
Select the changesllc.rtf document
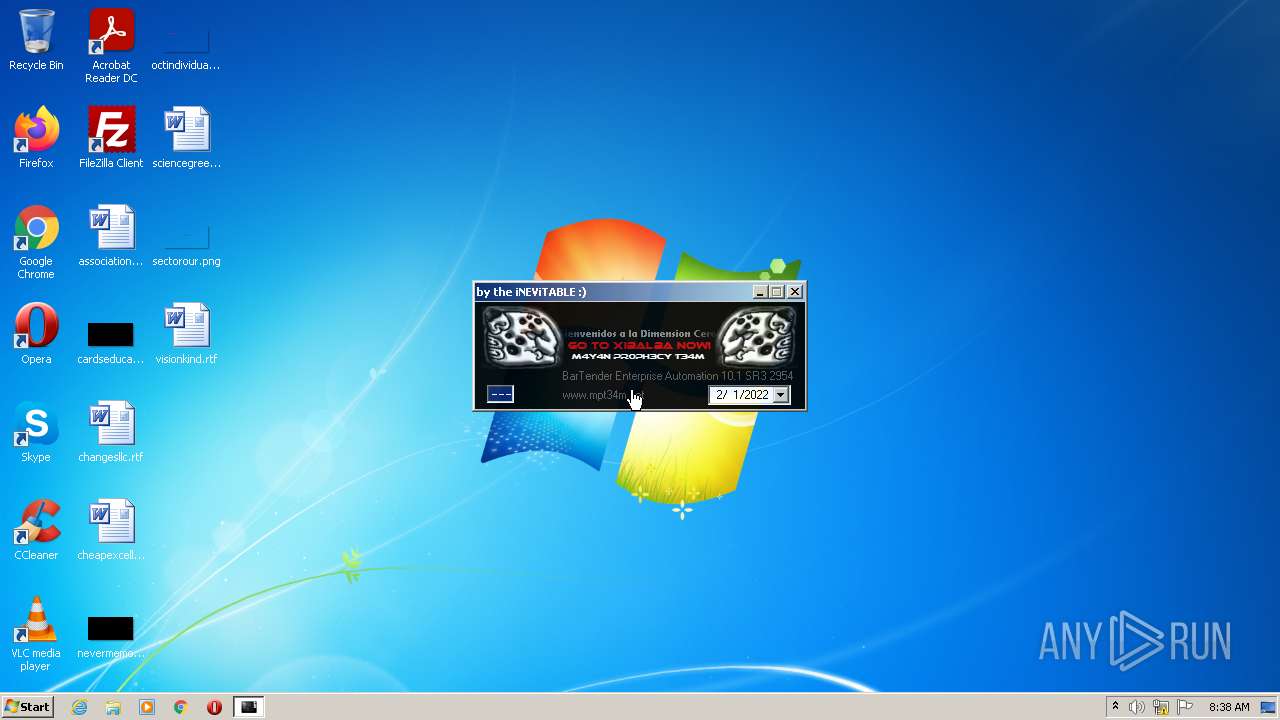point(111,432)
